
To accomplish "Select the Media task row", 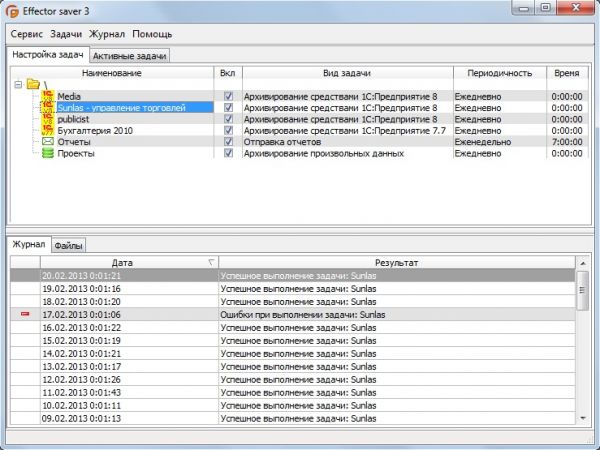I will 69,96.
